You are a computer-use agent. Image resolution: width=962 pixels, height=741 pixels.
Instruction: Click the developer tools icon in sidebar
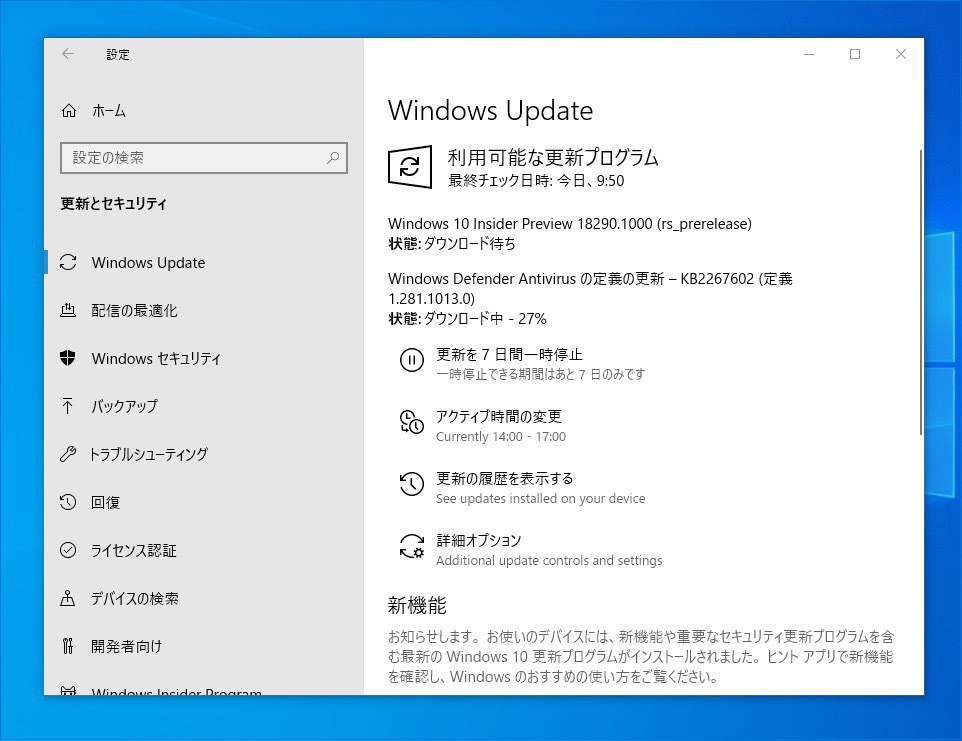tap(67, 646)
